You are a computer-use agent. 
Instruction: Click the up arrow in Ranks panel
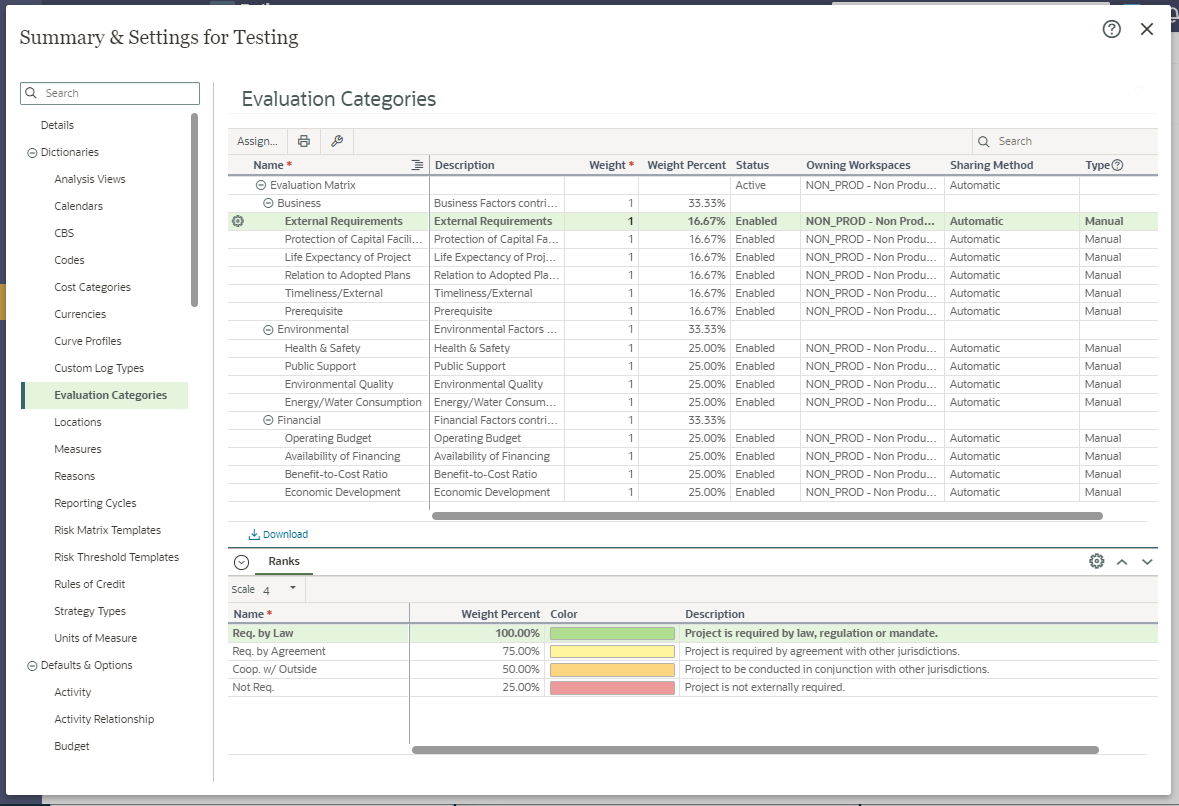1122,562
